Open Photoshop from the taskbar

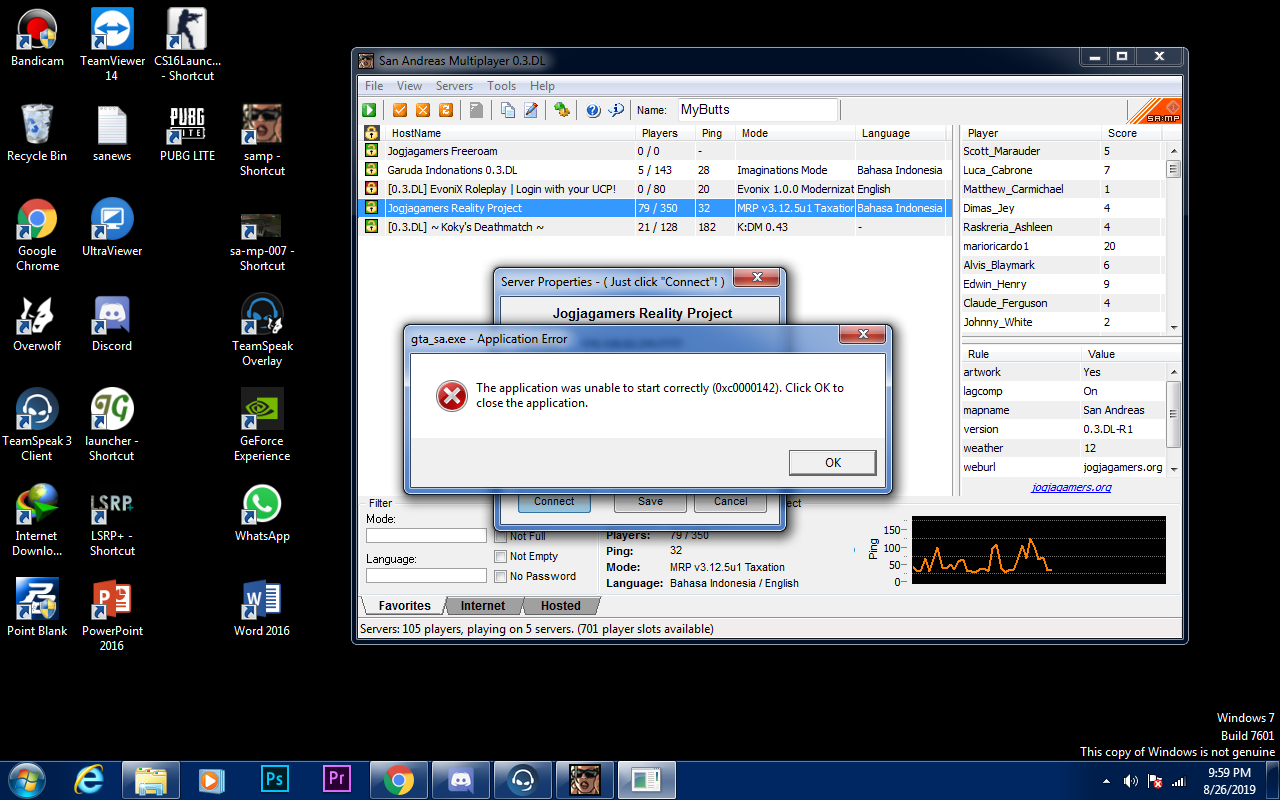(x=273, y=779)
